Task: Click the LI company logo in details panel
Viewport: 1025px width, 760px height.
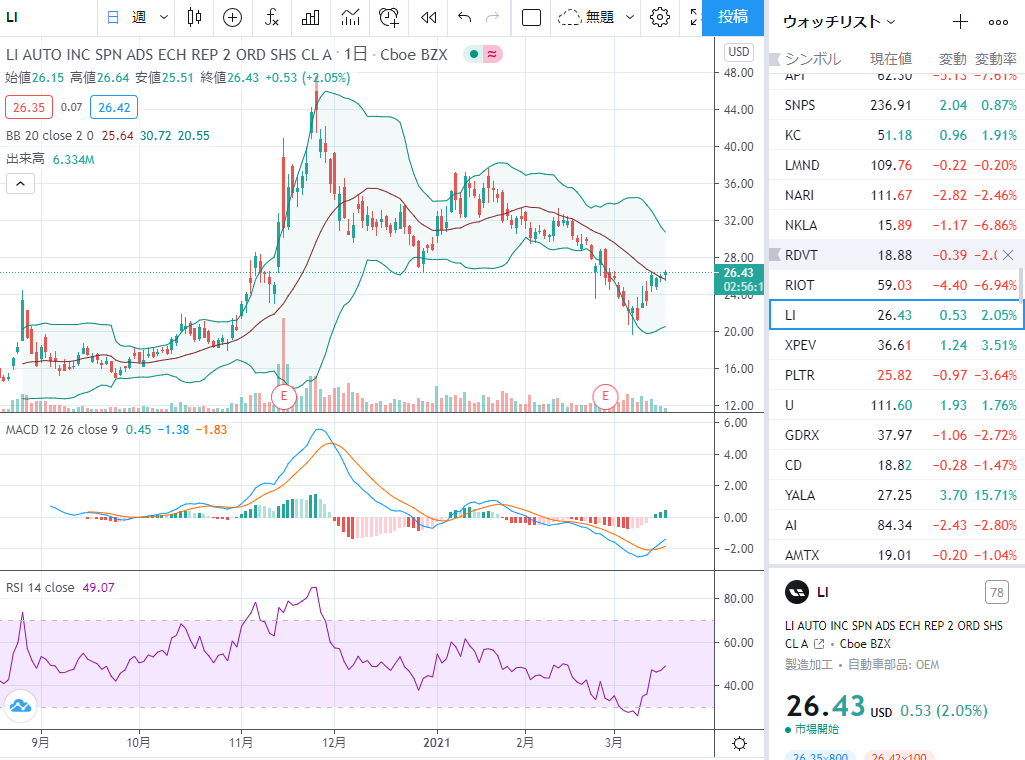Action: tap(796, 592)
